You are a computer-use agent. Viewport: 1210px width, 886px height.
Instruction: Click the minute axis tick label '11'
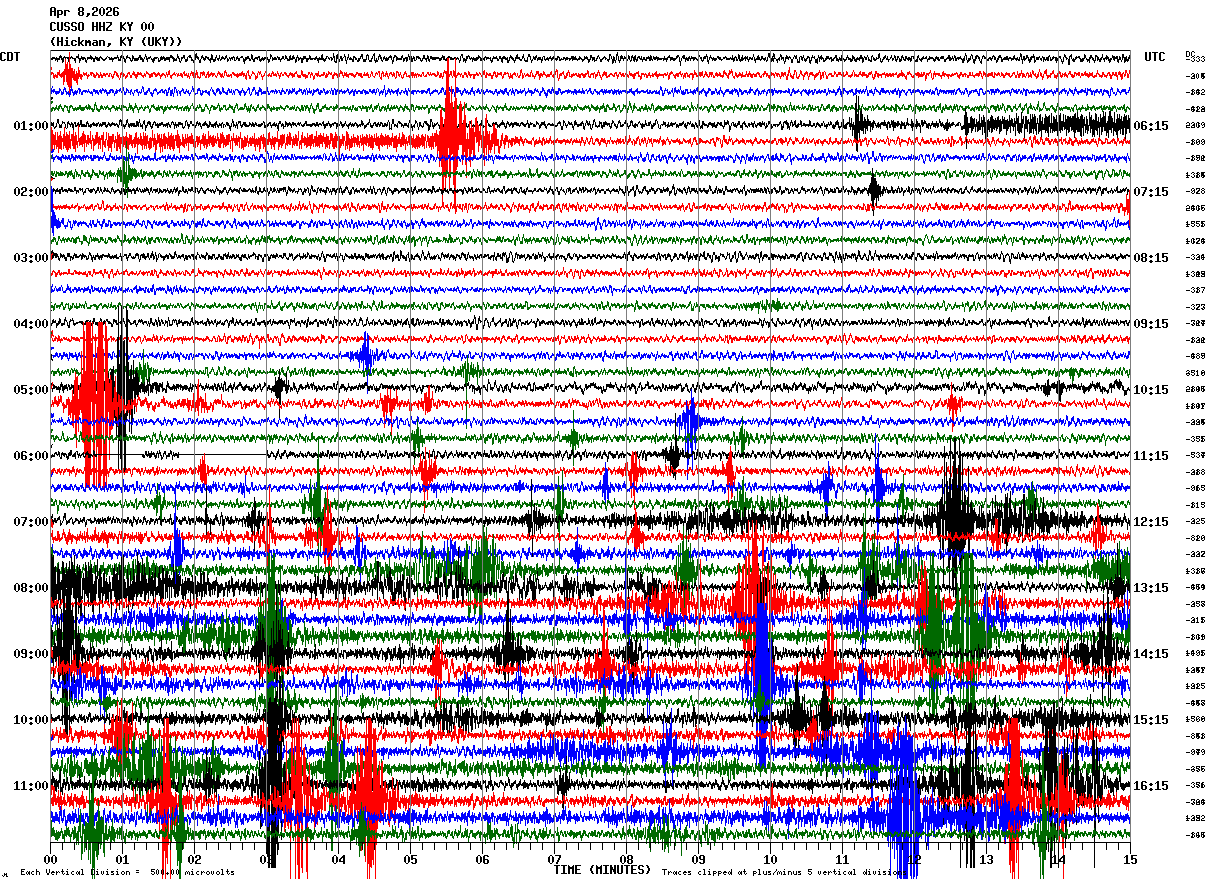843,860
